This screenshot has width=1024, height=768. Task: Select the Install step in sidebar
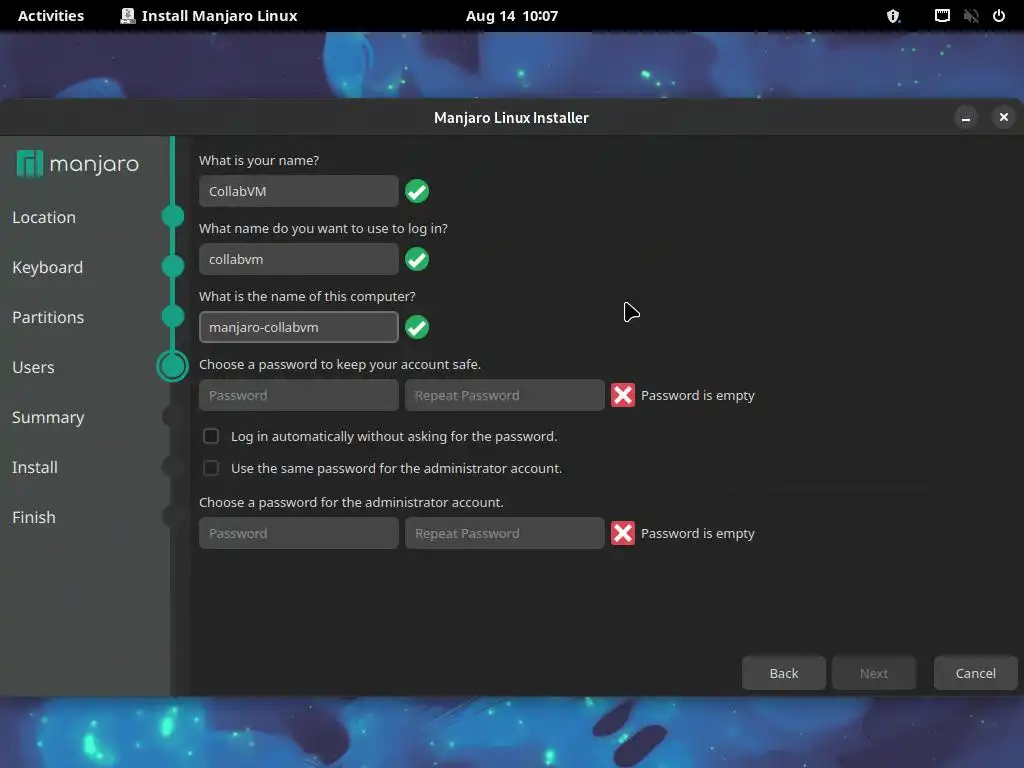click(35, 467)
